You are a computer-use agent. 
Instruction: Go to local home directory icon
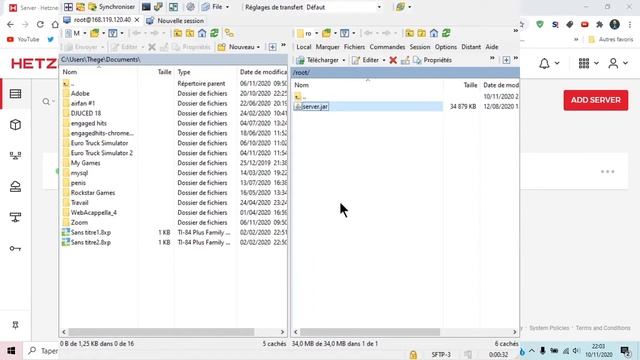pyautogui.click(x=202, y=33)
